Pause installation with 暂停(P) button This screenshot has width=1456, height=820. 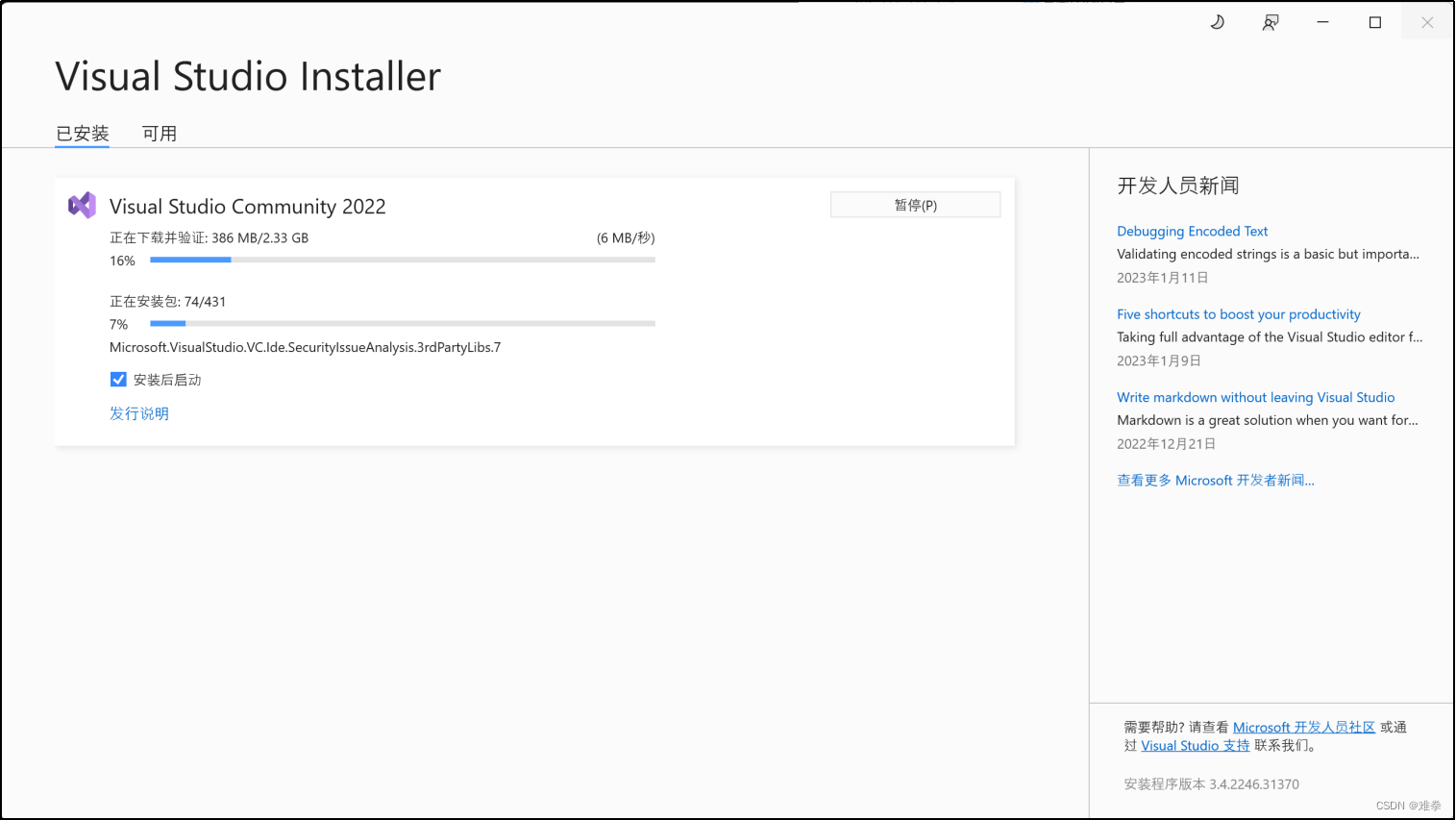point(915,205)
